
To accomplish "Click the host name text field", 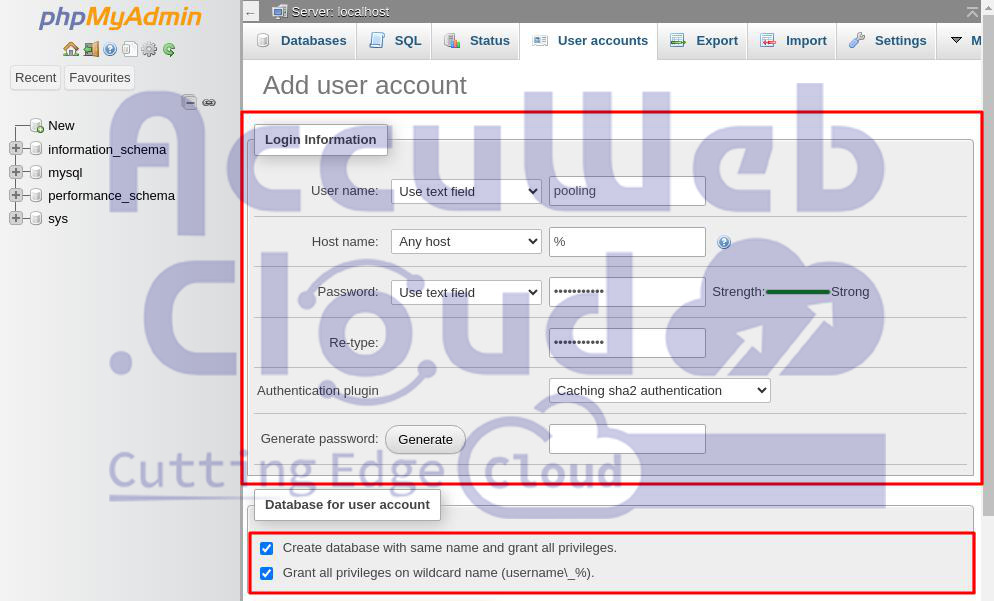I will (x=627, y=242).
